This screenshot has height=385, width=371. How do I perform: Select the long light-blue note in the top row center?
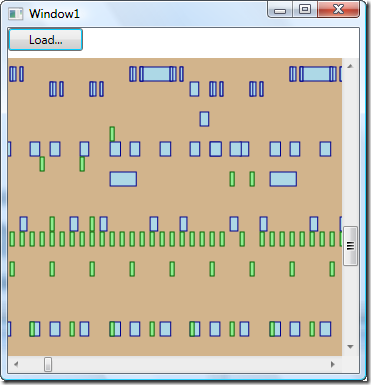(157, 74)
